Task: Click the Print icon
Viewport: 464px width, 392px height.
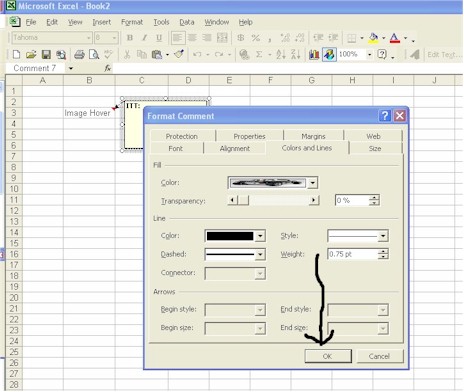Action: [x=79, y=54]
